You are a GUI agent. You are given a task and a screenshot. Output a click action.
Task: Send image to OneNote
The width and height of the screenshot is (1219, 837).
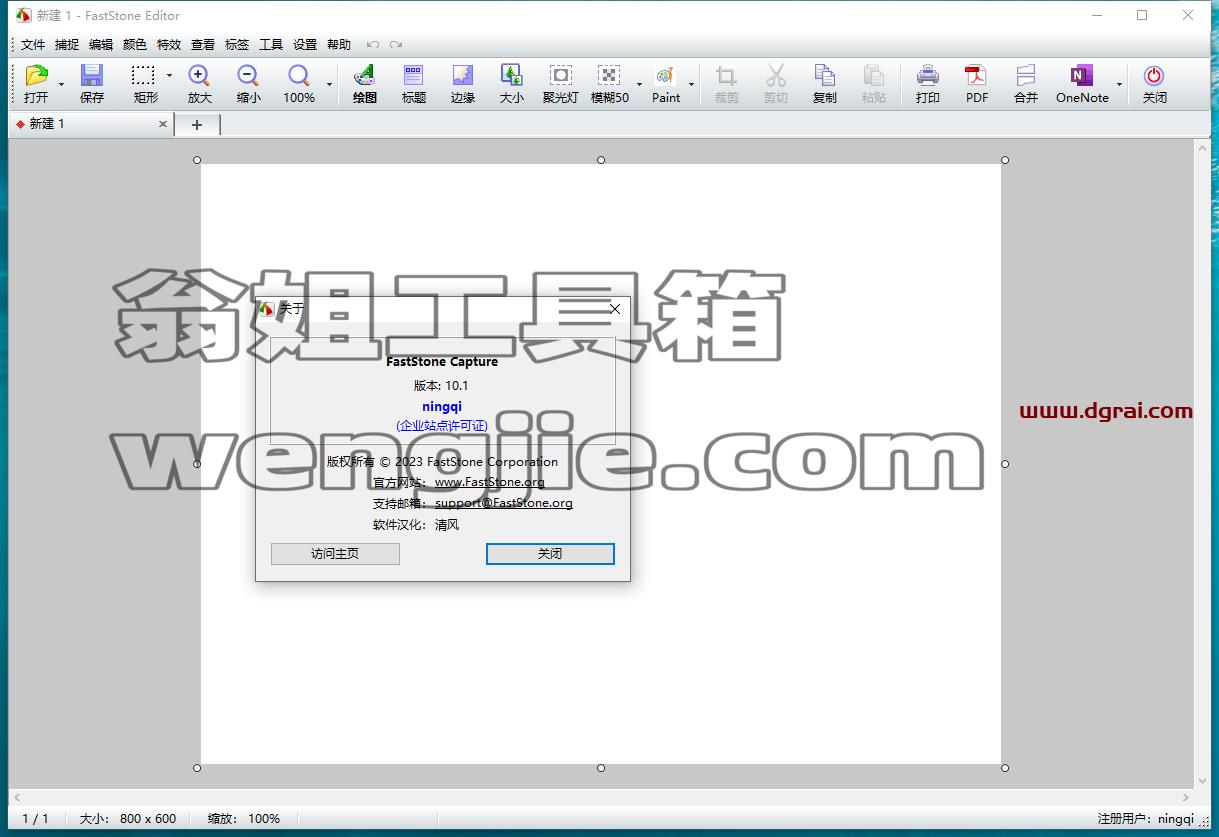coord(1081,76)
